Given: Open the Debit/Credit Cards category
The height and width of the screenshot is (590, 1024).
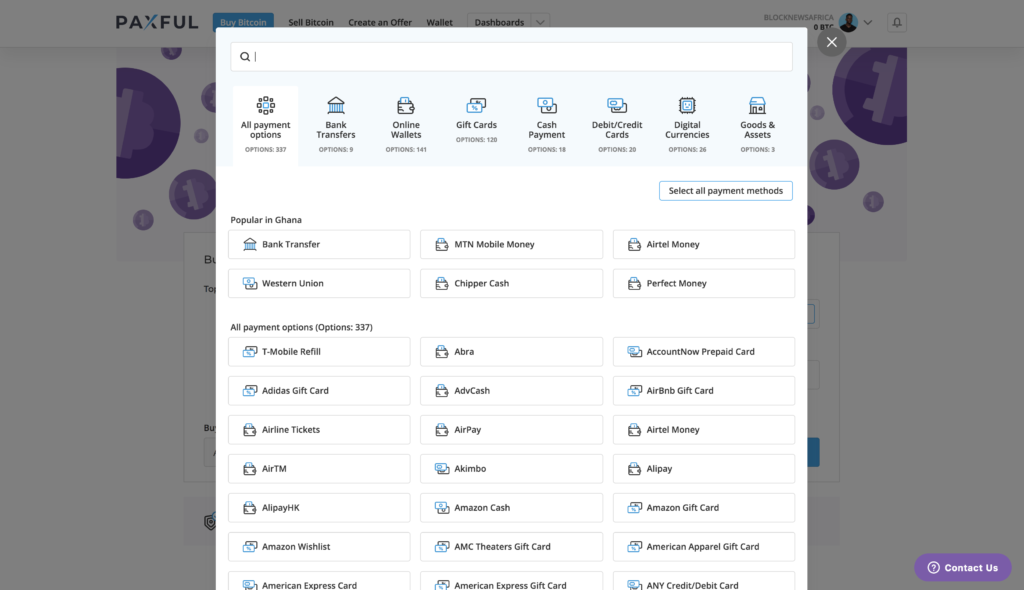Looking at the screenshot, I should (616, 125).
